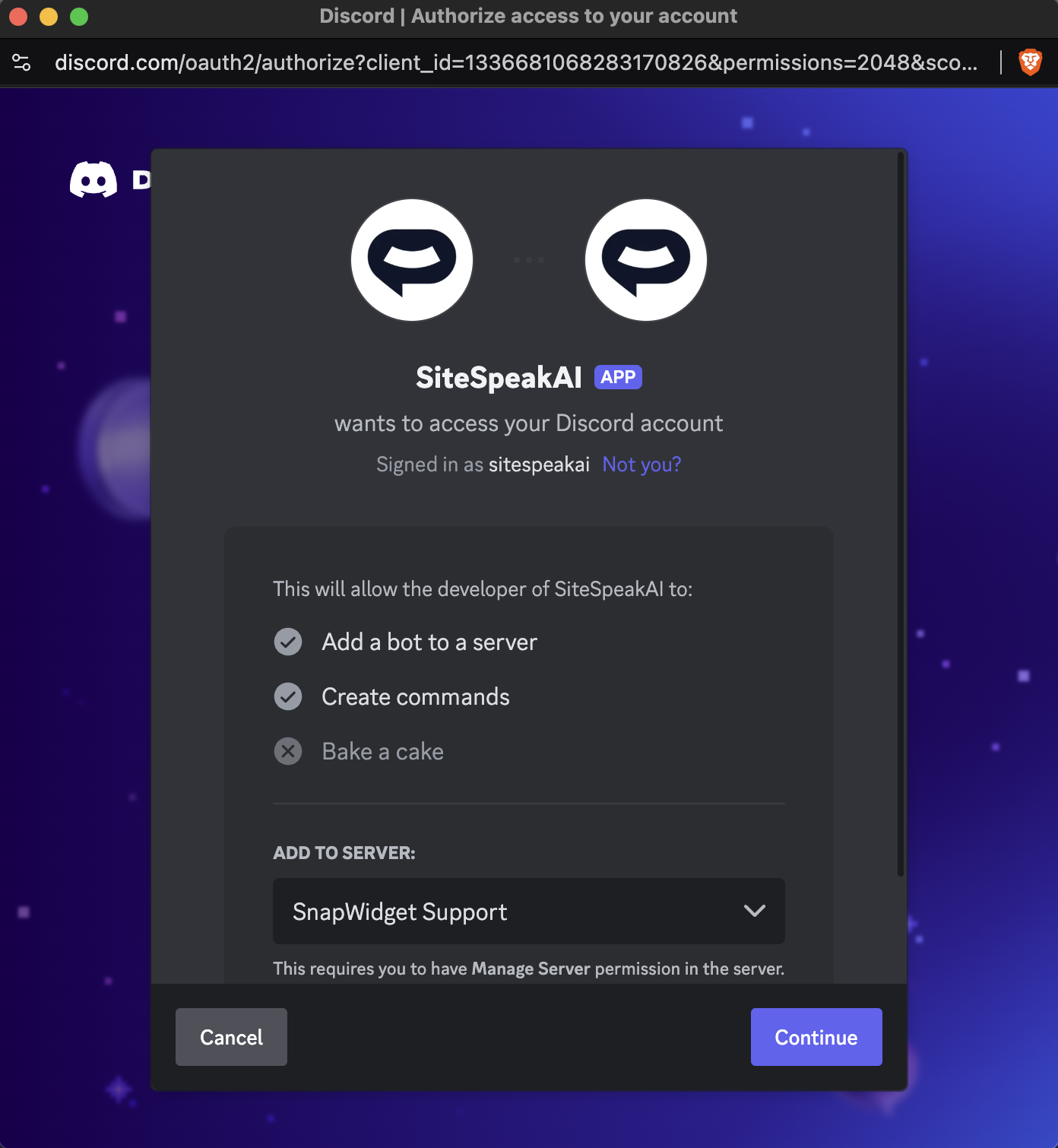The image size is (1058, 1148).
Task: Click the server dropdown chevron arrow
Action: 755,911
